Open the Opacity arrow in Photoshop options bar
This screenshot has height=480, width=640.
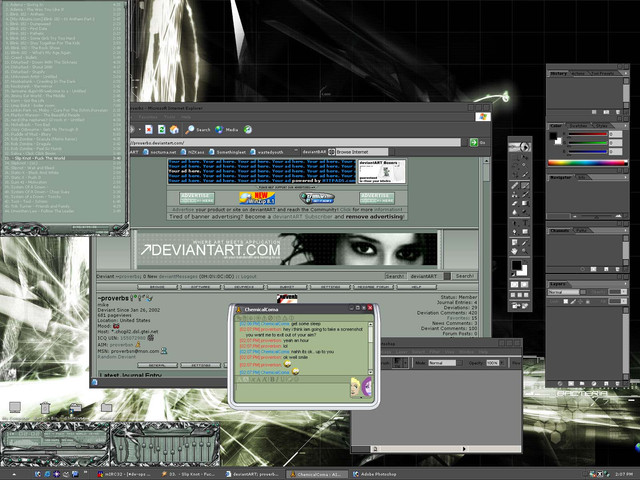pos(502,363)
